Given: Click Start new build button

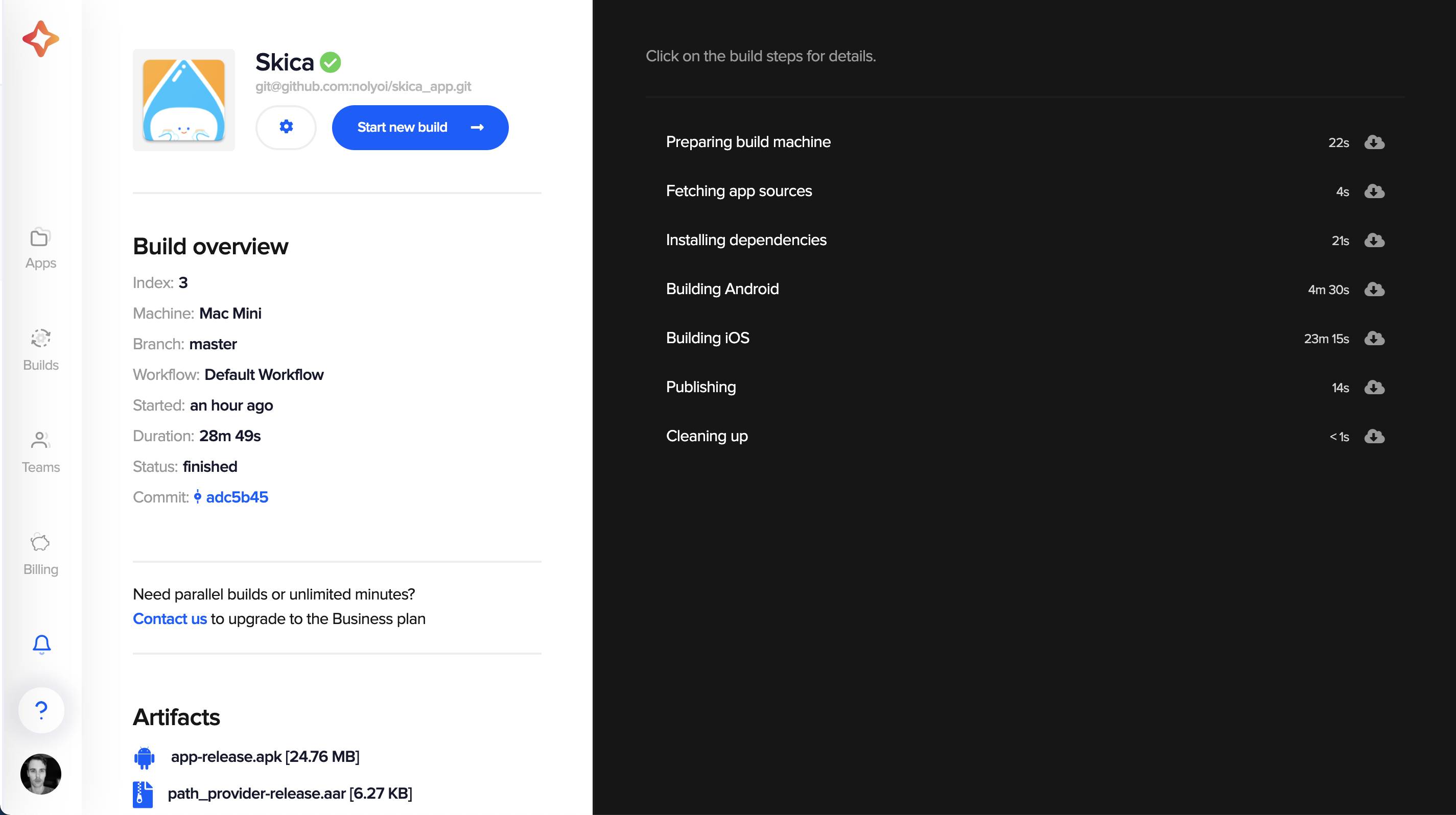Looking at the screenshot, I should (x=420, y=127).
